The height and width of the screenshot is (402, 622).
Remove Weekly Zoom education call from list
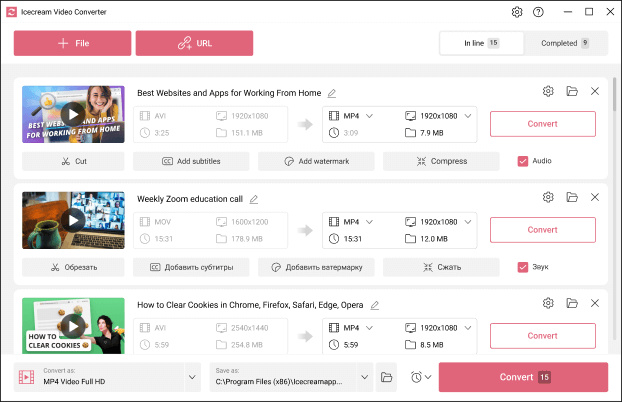coord(595,197)
